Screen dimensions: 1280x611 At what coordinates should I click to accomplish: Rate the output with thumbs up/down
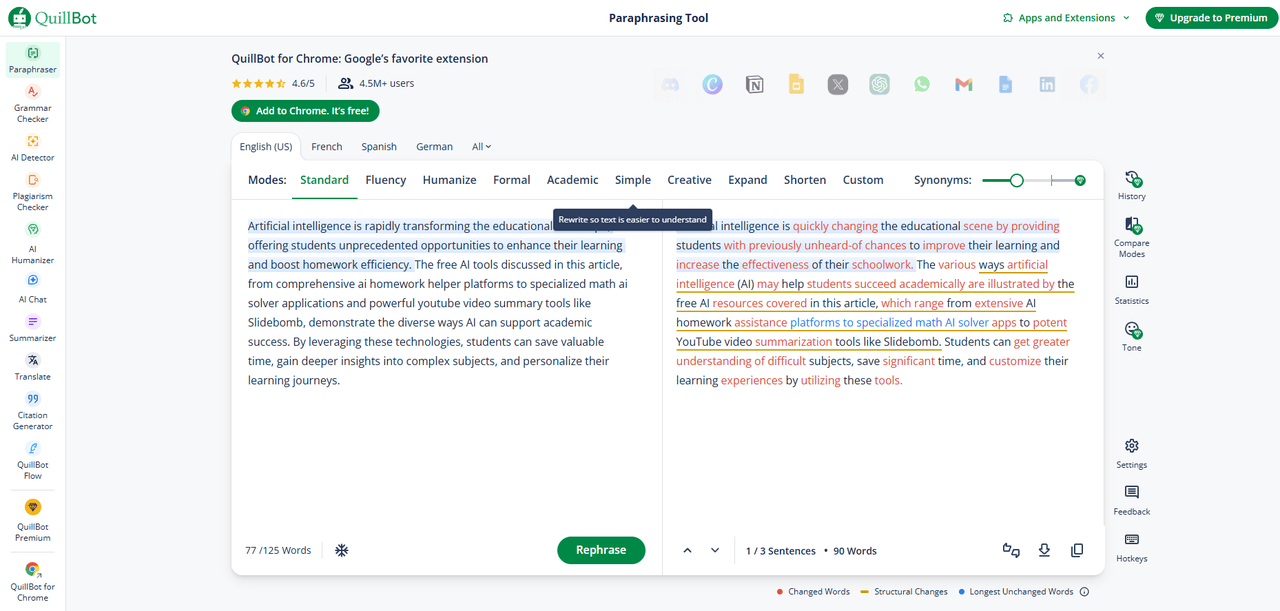1010,550
